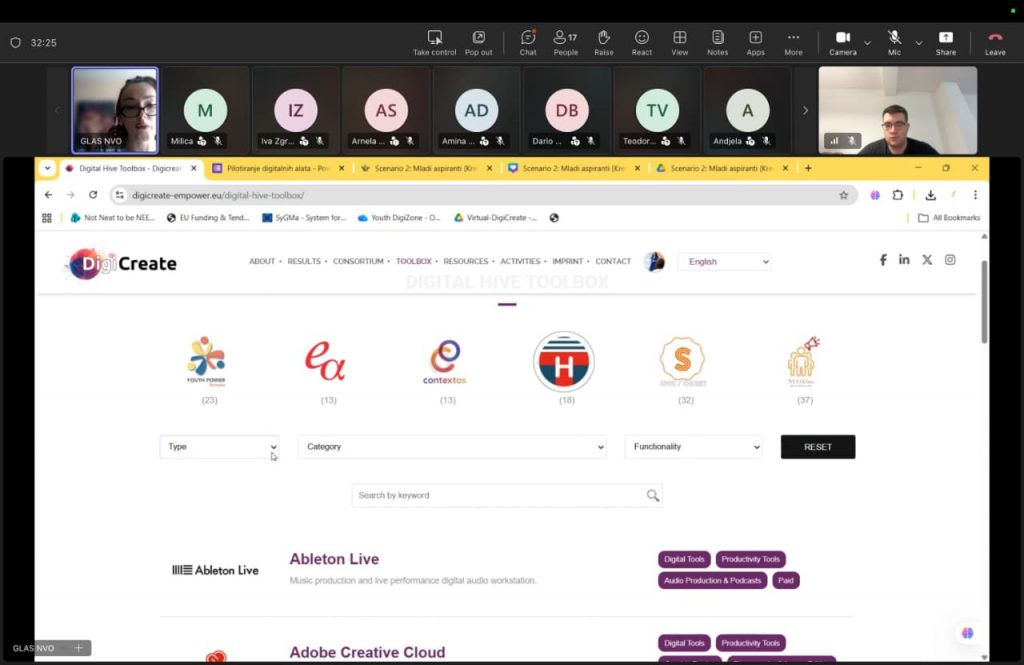
Task: Open the English language selector
Action: coord(724,262)
